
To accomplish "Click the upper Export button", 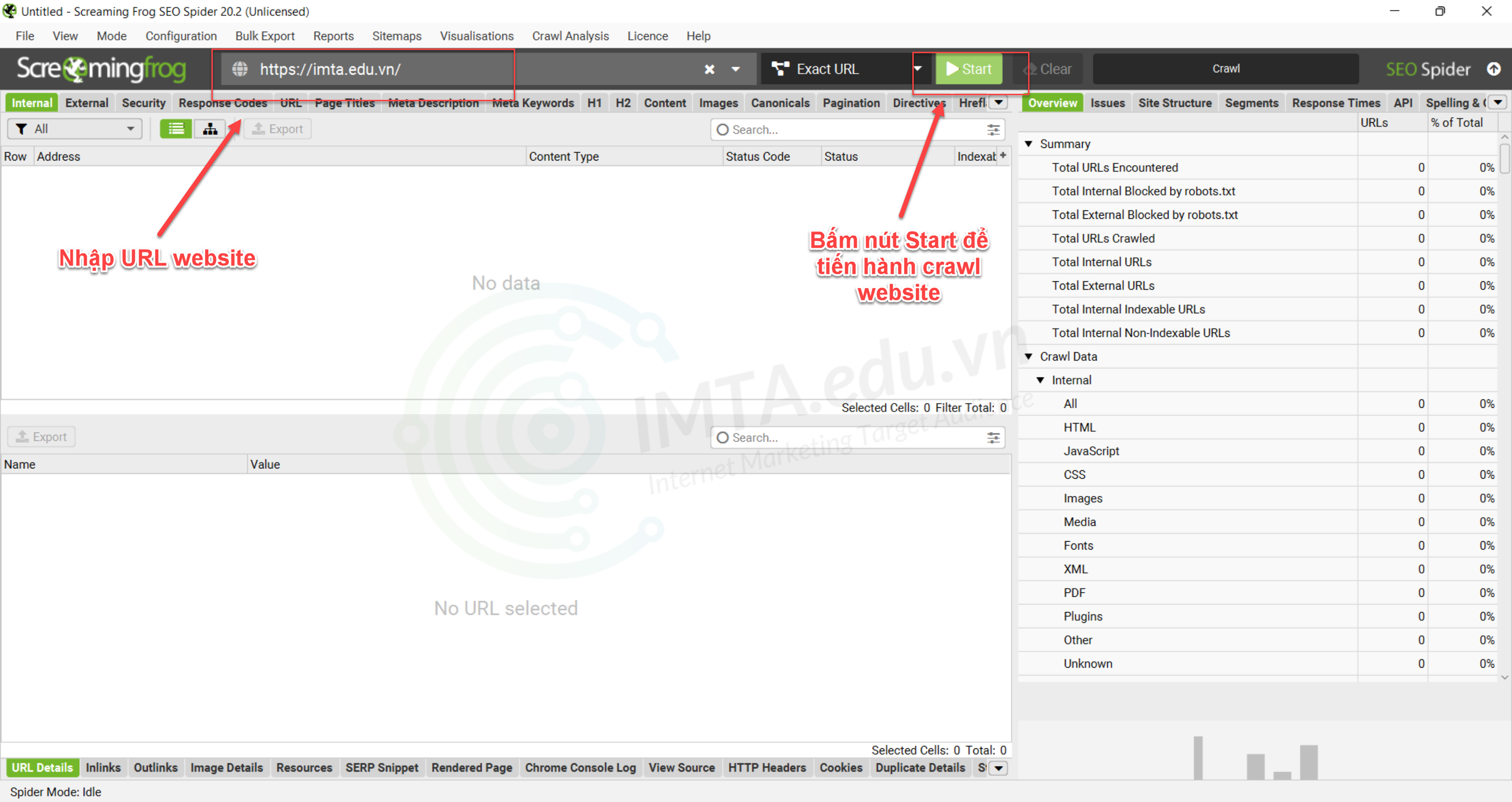I will pos(278,129).
